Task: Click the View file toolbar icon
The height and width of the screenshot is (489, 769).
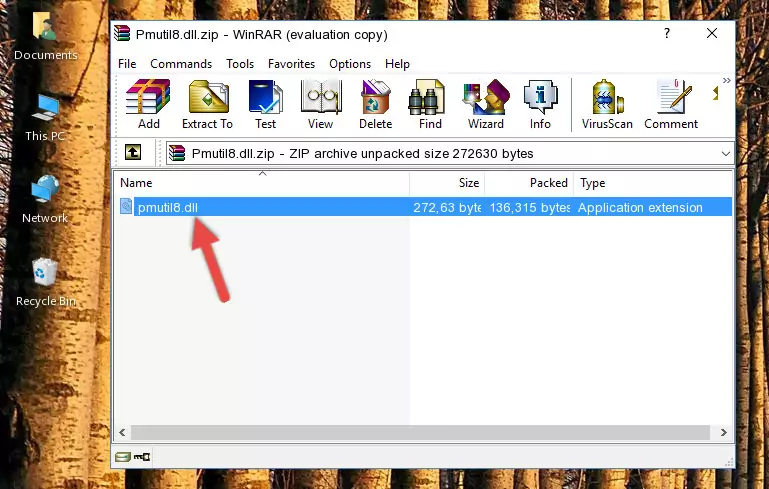Action: [321, 103]
